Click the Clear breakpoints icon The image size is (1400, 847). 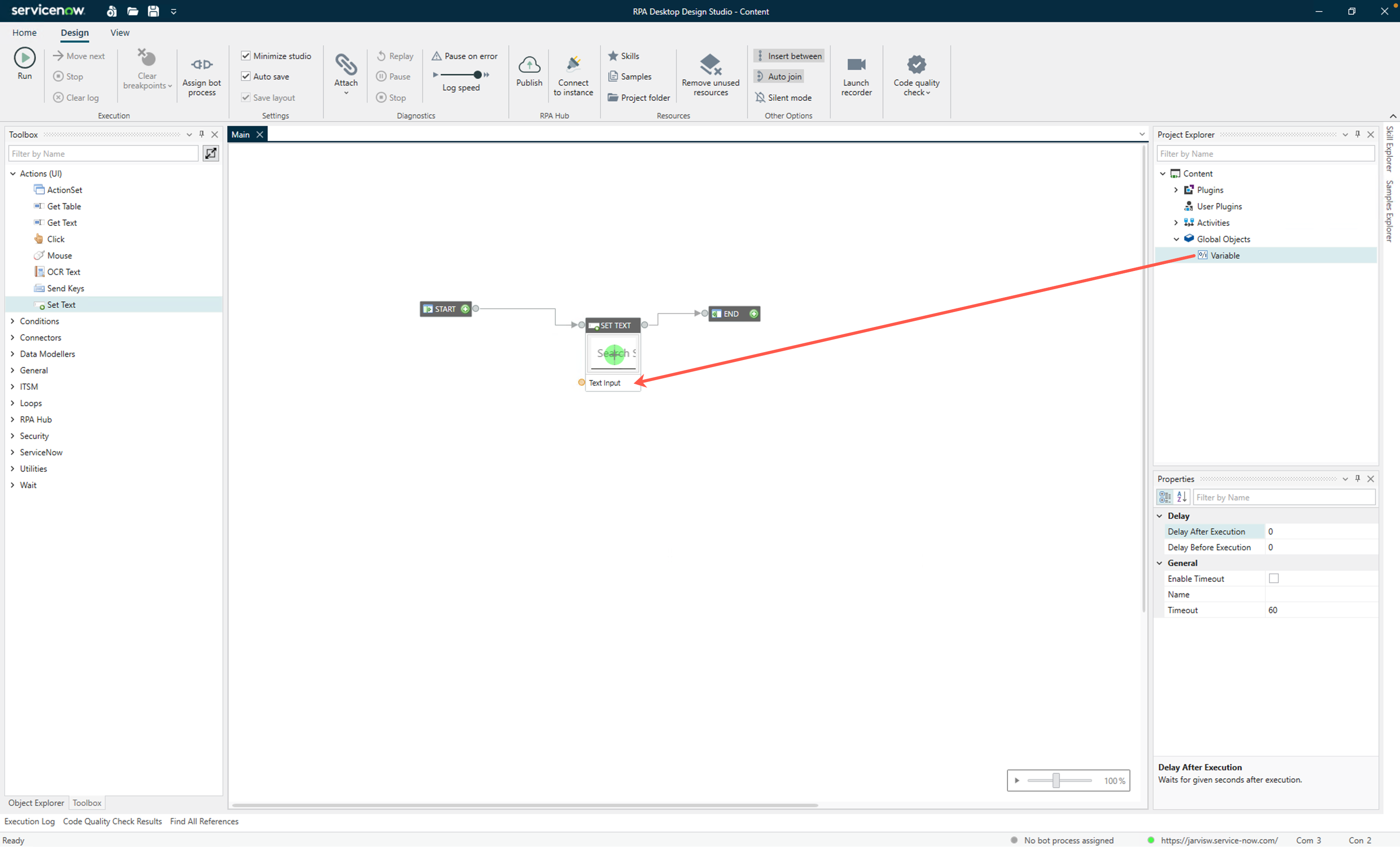[147, 57]
